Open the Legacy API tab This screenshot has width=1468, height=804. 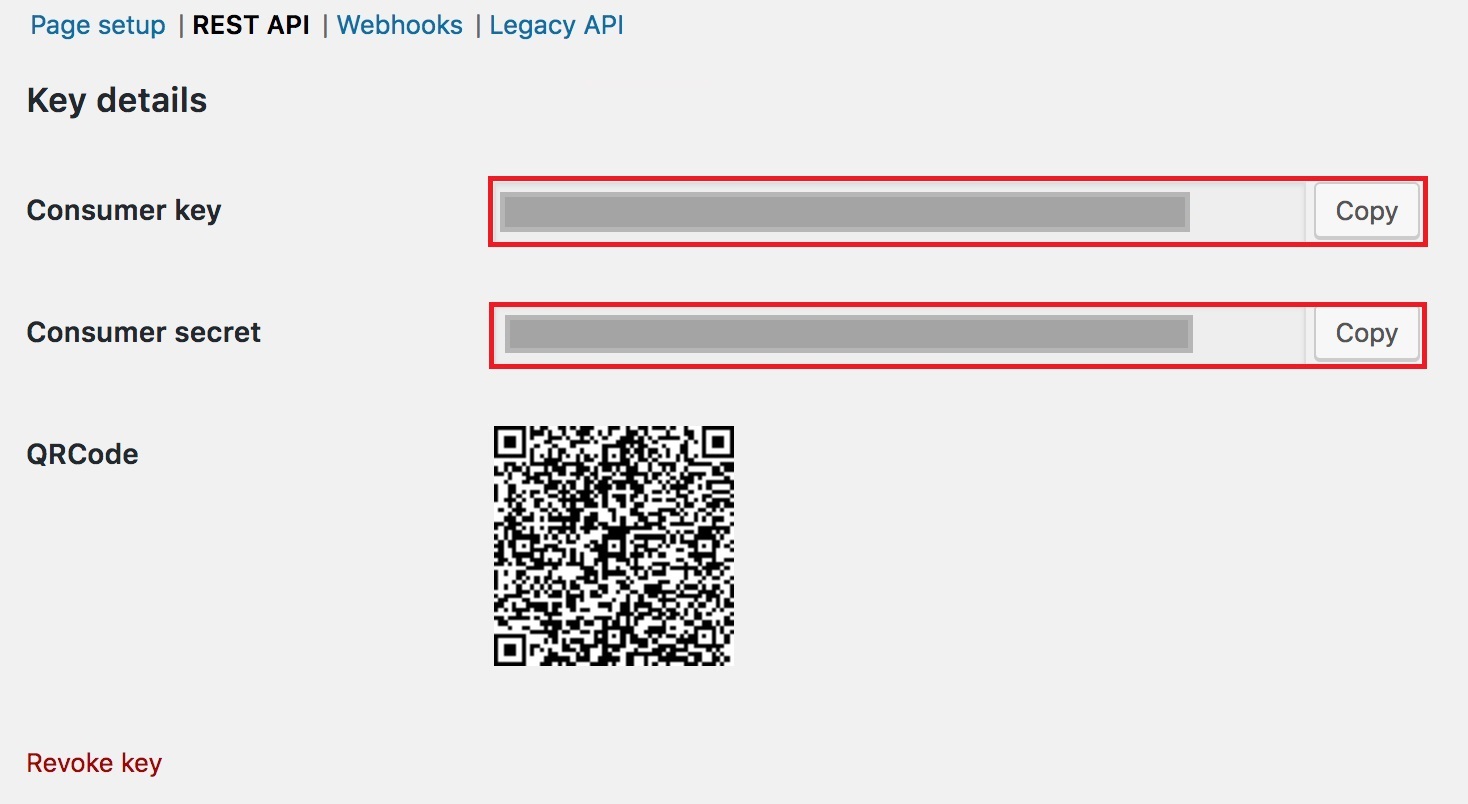[x=556, y=25]
